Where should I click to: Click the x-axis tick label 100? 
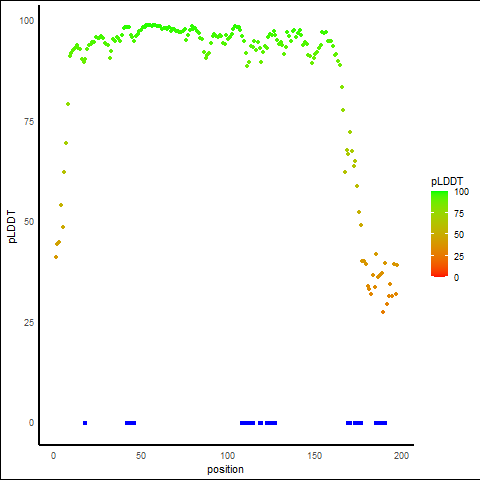(228, 455)
